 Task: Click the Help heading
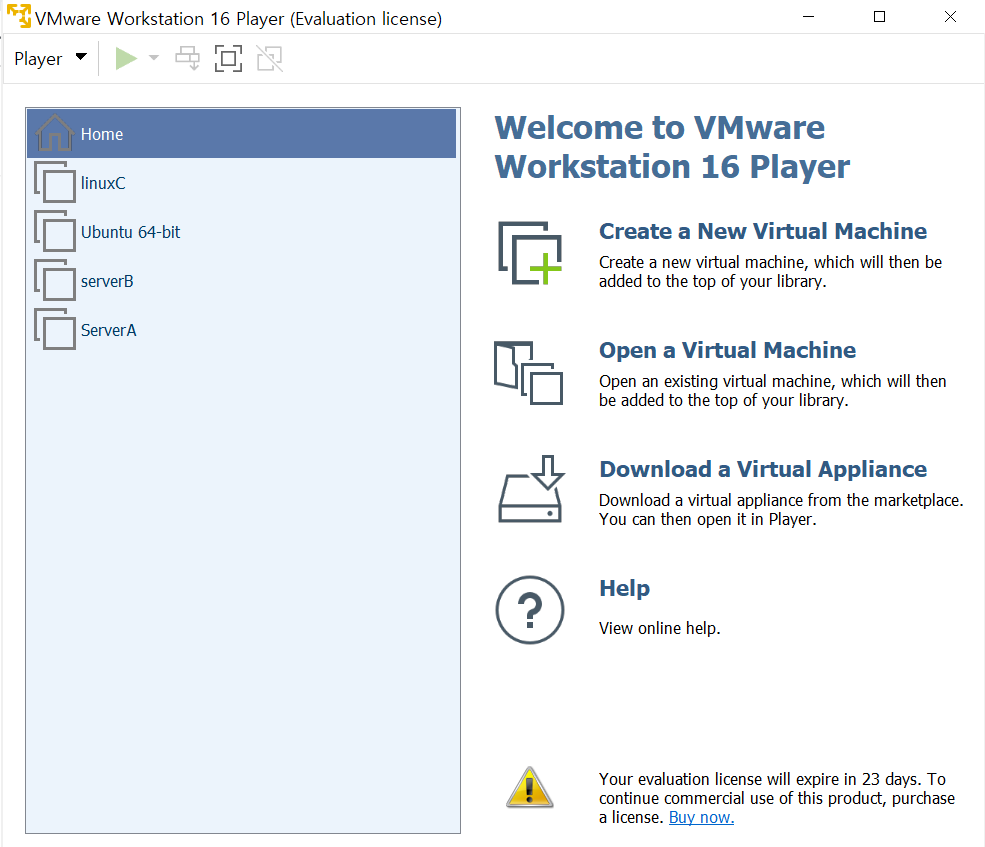tap(624, 589)
